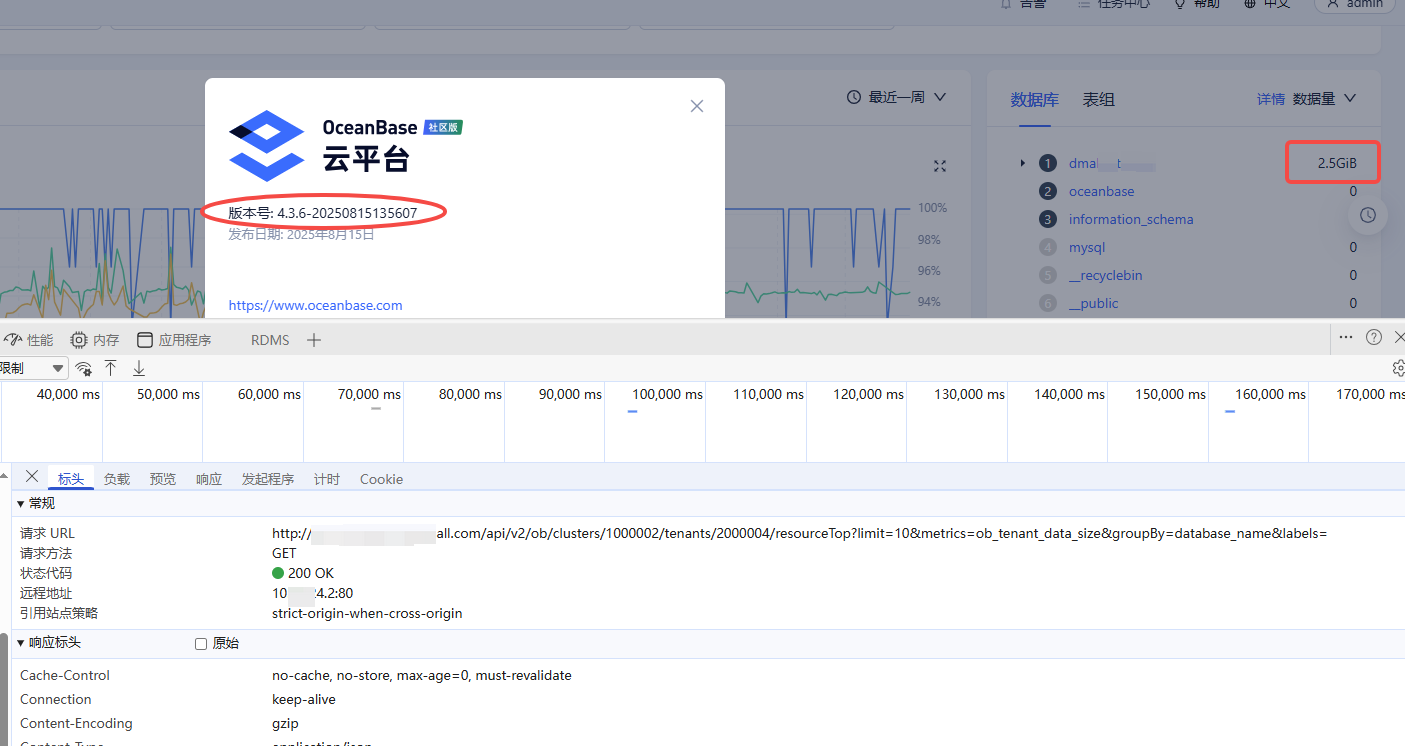This screenshot has height=746, width=1405.
Task: Click the export HAR download arrow icon
Action: (x=139, y=368)
